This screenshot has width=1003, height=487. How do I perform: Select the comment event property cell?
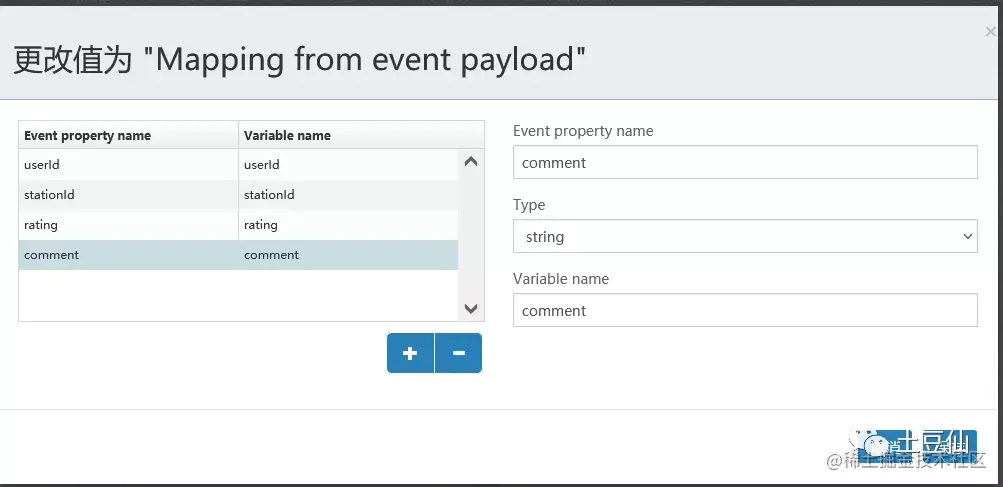click(x=129, y=255)
